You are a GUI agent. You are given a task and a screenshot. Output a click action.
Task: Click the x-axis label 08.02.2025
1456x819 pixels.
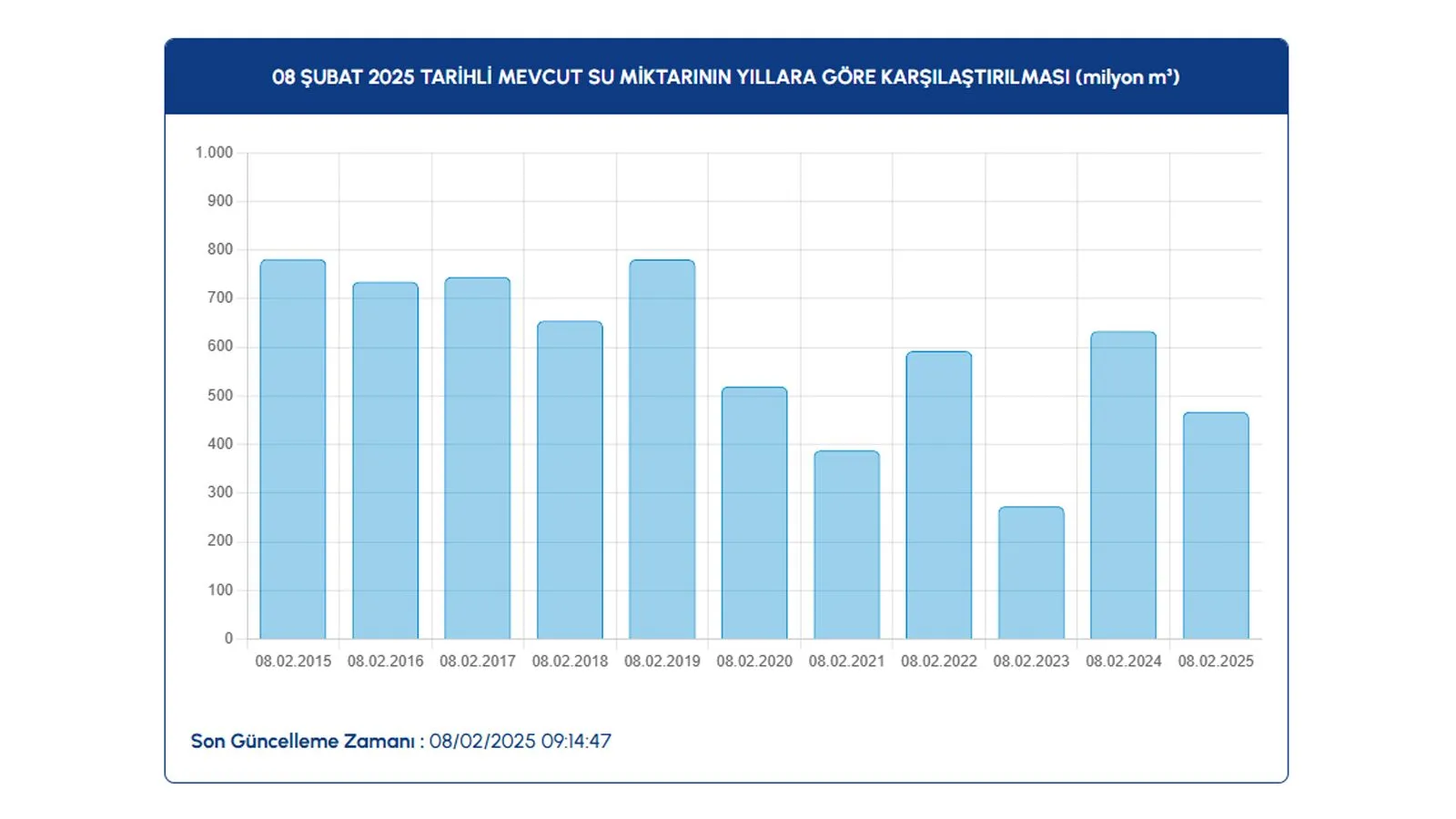pos(1216,662)
